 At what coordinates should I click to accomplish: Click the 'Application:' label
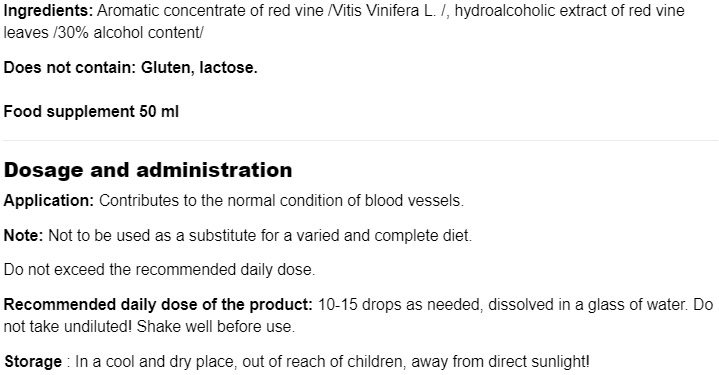click(49, 201)
